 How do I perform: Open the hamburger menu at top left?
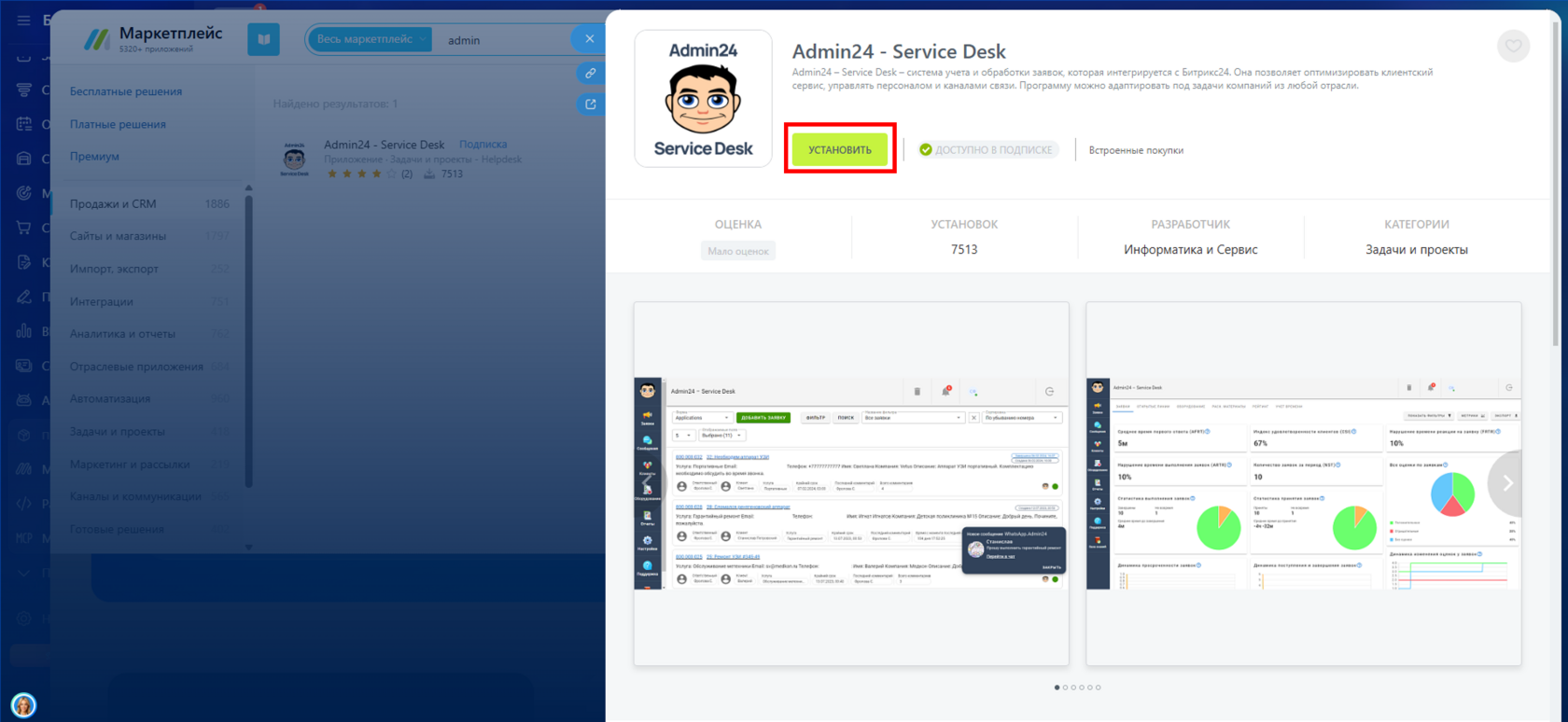click(23, 20)
